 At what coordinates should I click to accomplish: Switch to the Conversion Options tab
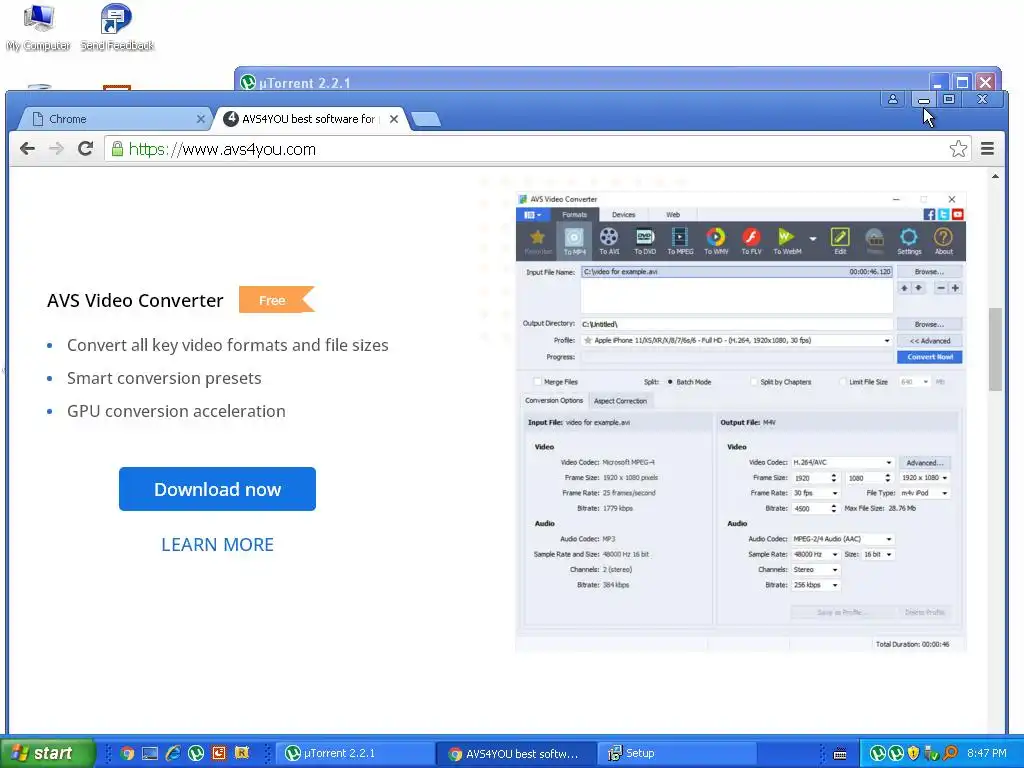(x=554, y=400)
